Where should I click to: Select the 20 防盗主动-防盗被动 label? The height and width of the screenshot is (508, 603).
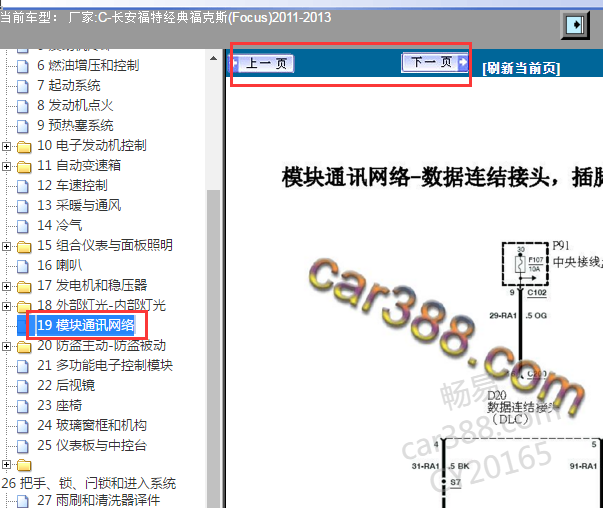(101, 345)
